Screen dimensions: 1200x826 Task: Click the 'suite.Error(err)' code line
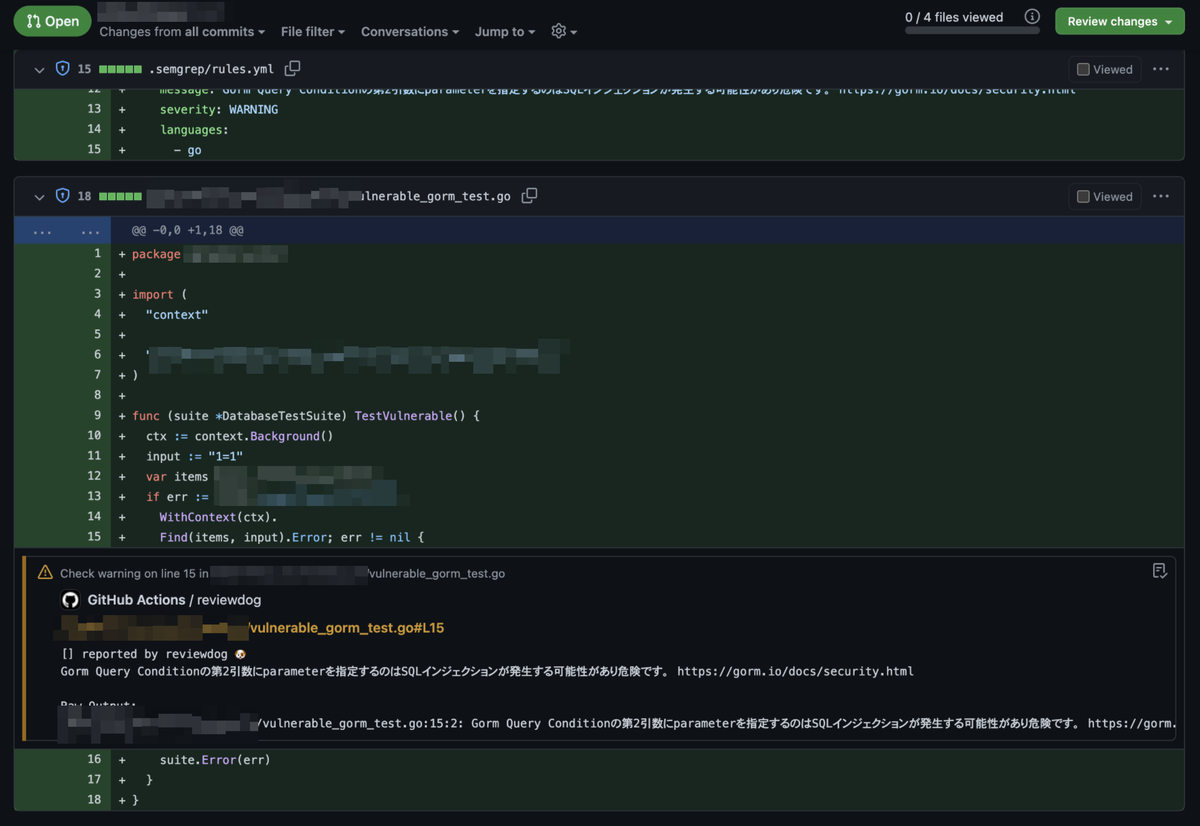[215, 759]
